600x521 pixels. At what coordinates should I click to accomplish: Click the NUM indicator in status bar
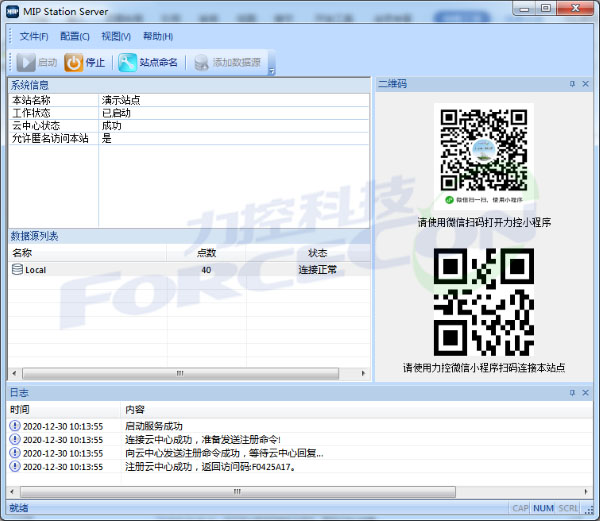click(543, 508)
